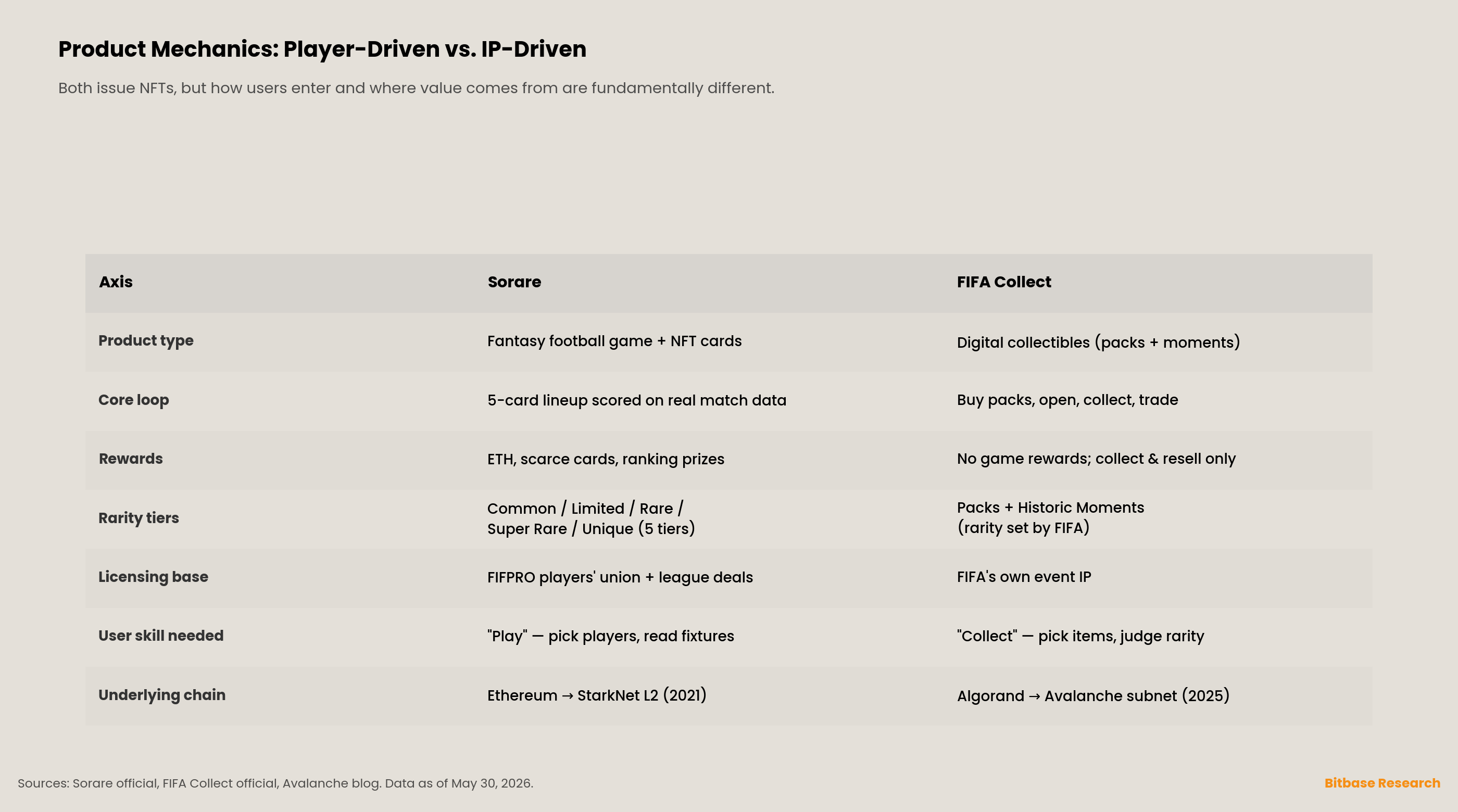1458x812 pixels.
Task: Select the 'Rarity tiers' row label
Action: click(139, 518)
